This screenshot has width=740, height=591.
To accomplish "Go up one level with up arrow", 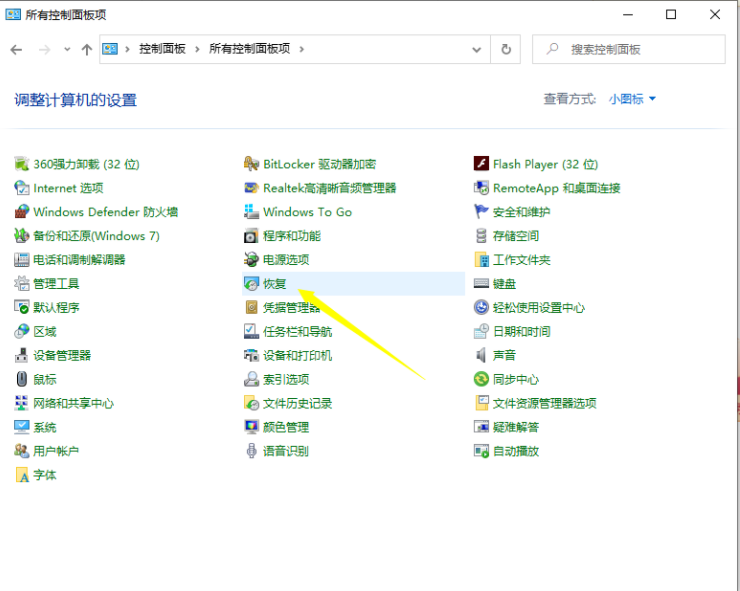I will click(x=87, y=49).
